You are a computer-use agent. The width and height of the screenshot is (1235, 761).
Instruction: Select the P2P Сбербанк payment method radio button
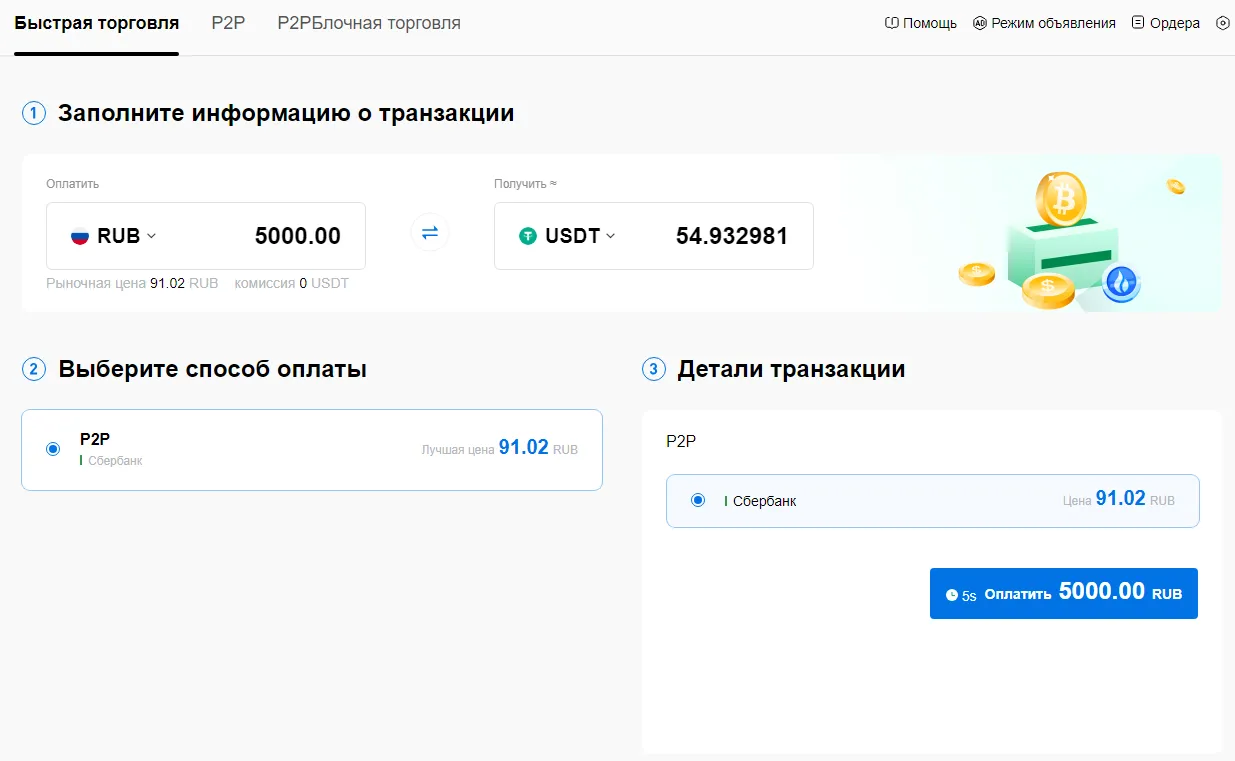pyautogui.click(x=53, y=448)
